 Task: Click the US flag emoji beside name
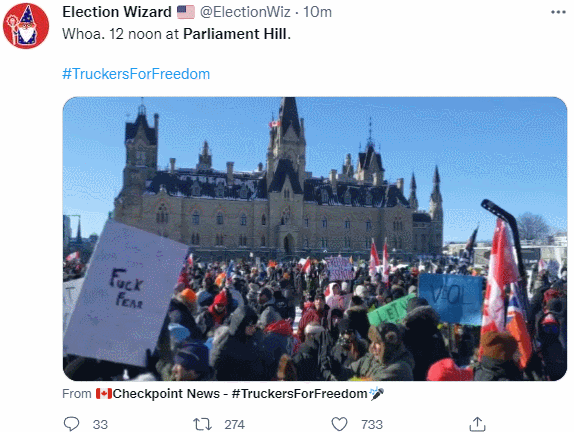pyautogui.click(x=186, y=12)
